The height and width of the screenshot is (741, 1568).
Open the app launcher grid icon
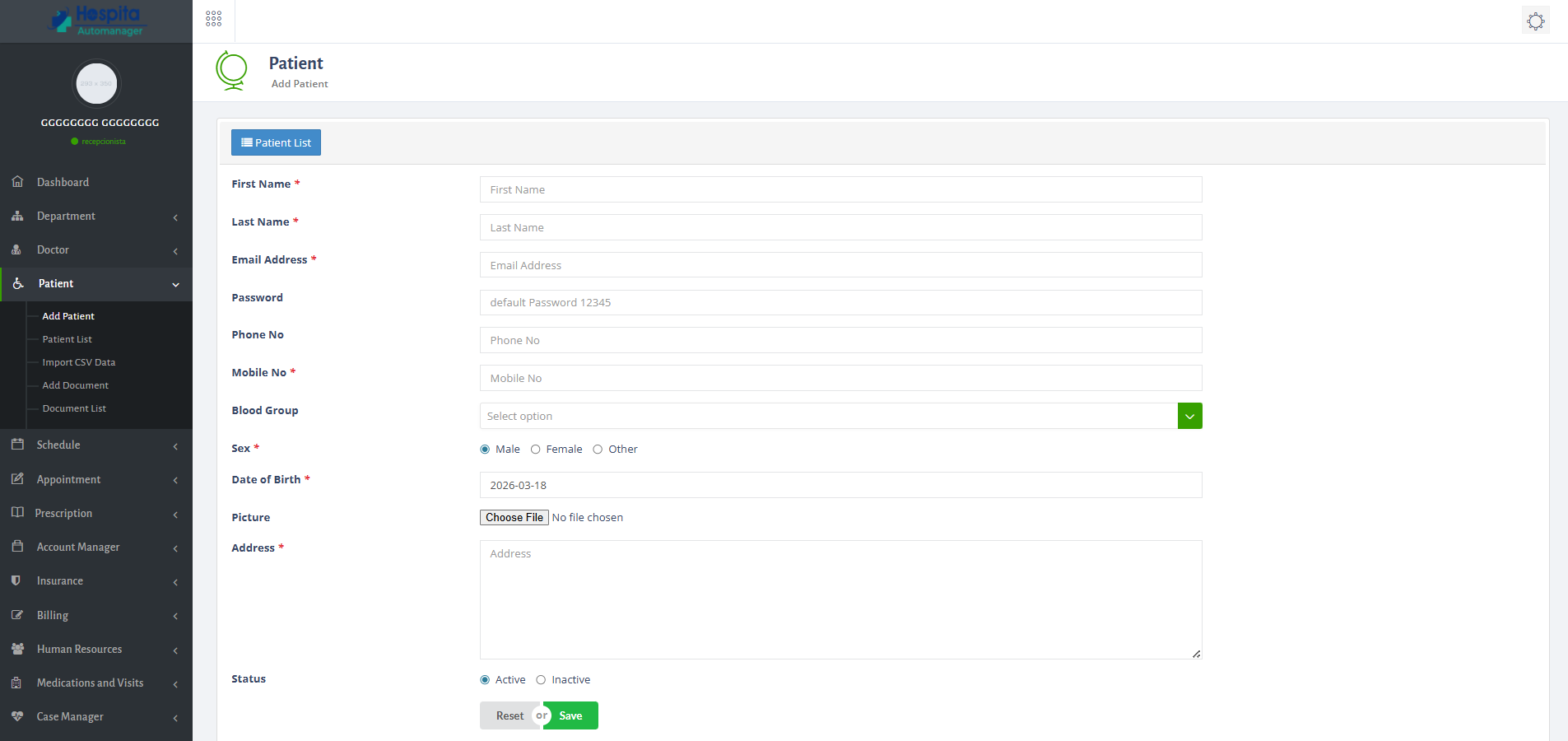point(213,17)
